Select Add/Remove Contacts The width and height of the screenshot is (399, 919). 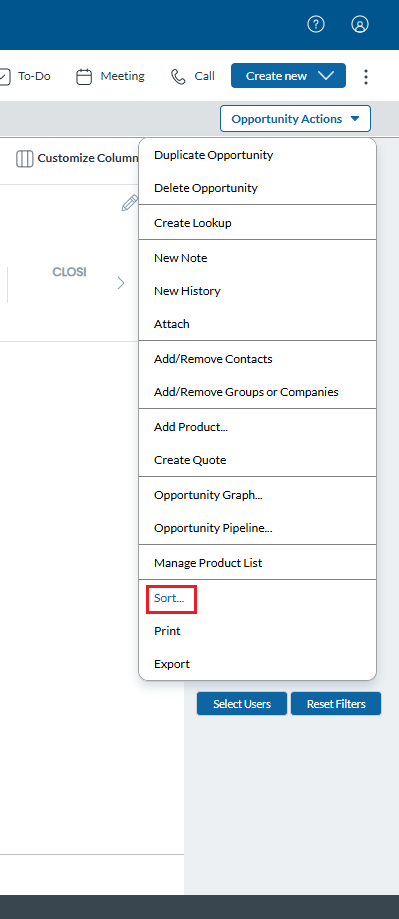[257, 359]
